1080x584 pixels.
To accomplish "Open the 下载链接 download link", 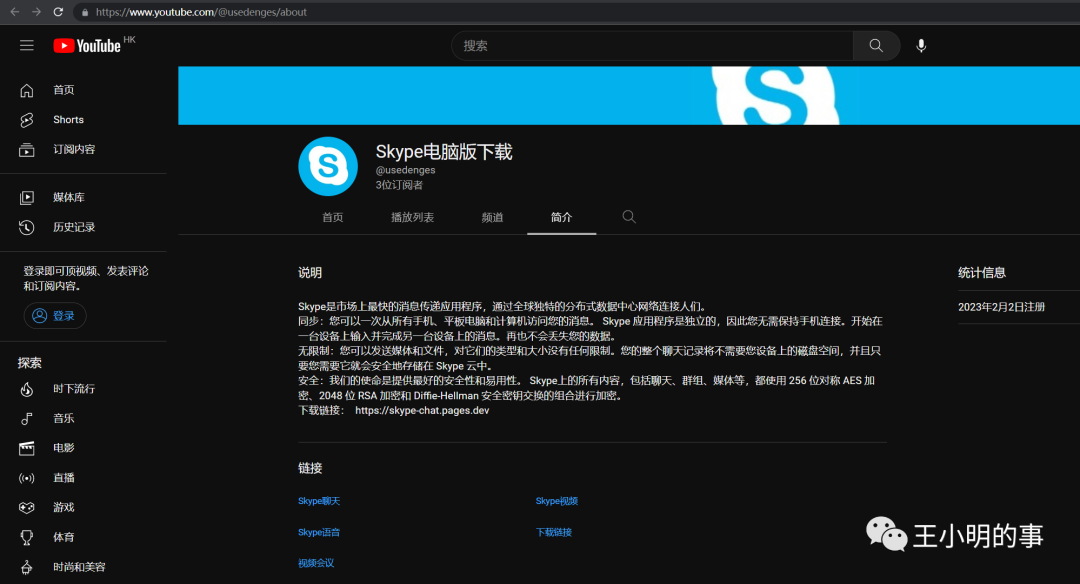I will tap(554, 532).
